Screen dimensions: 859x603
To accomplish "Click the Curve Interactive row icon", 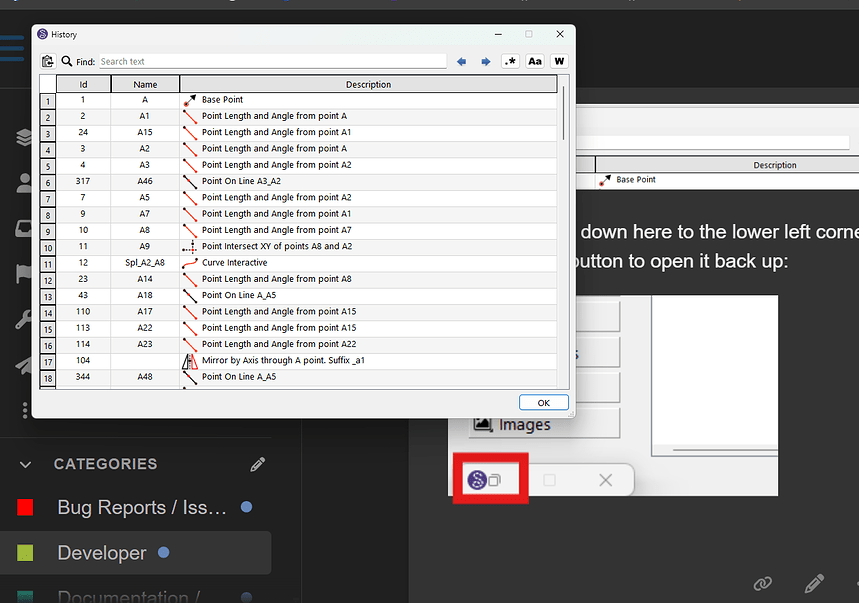I will pyautogui.click(x=190, y=263).
